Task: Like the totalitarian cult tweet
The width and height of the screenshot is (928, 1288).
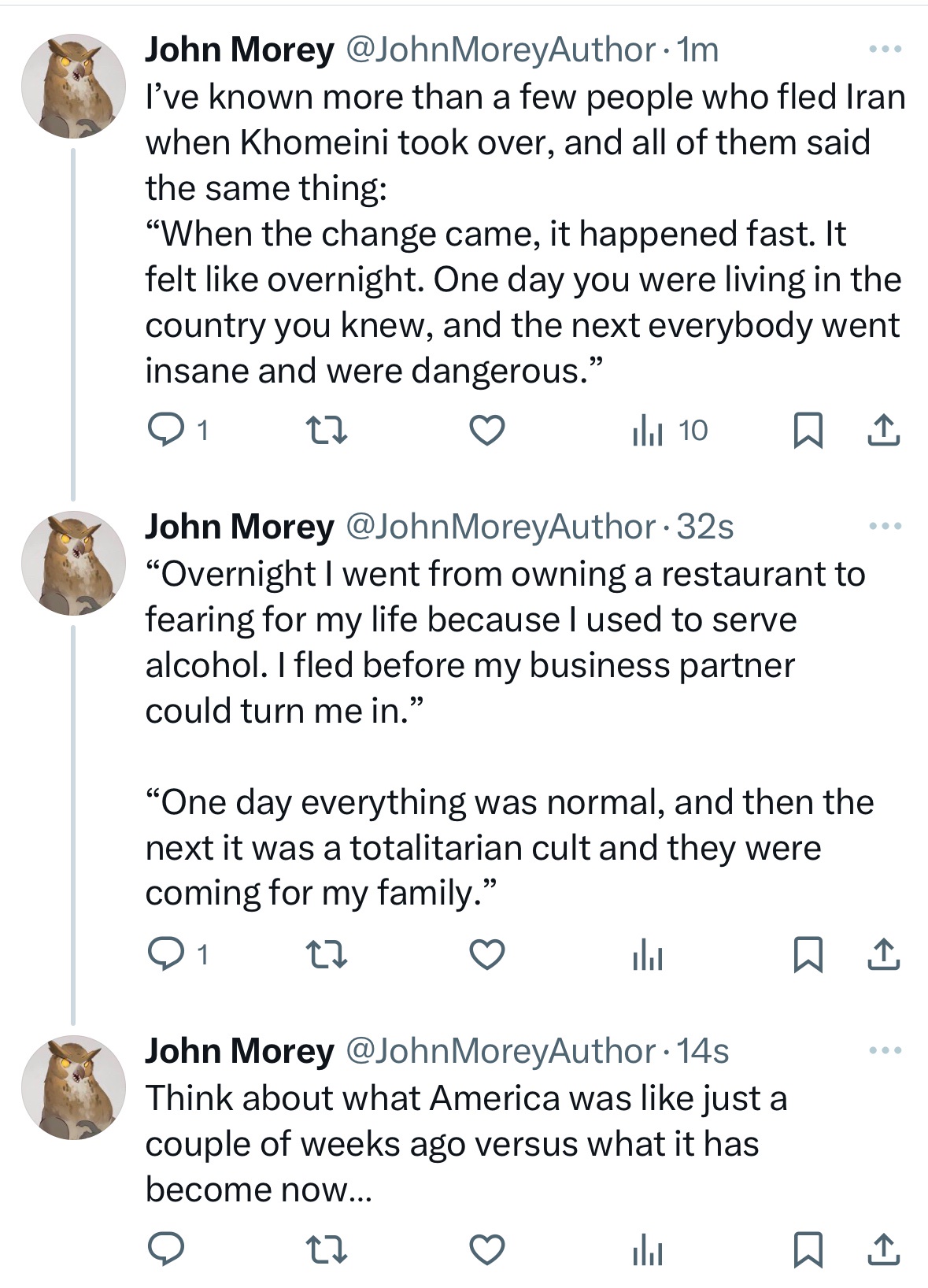Action: pos(486,955)
